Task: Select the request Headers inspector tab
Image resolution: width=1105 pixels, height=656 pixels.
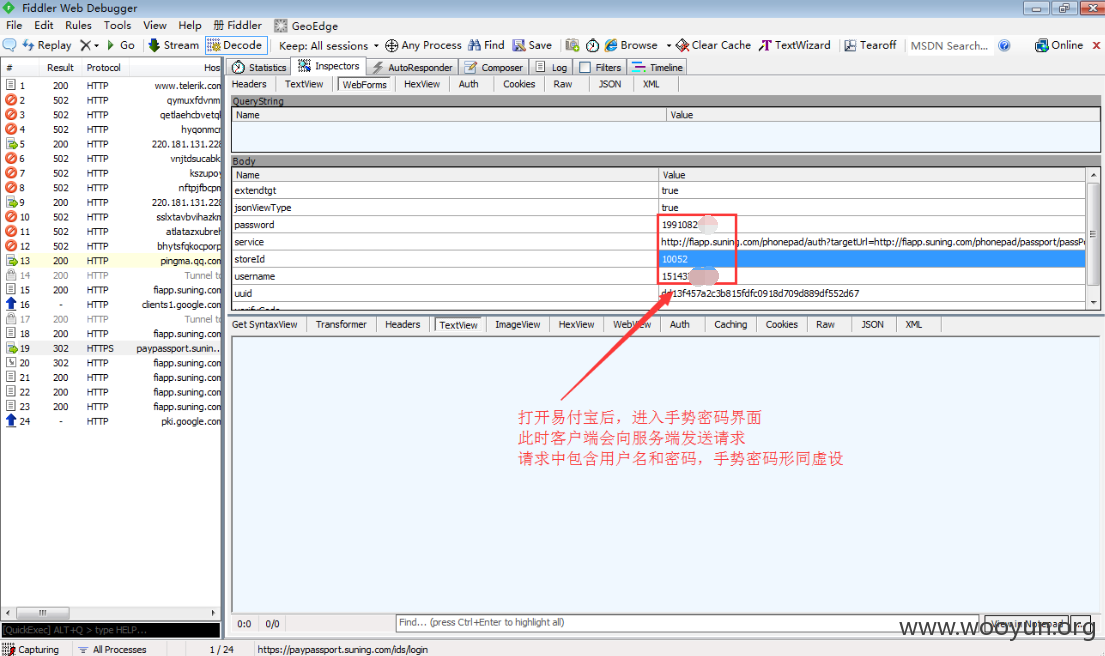Action: [x=249, y=84]
